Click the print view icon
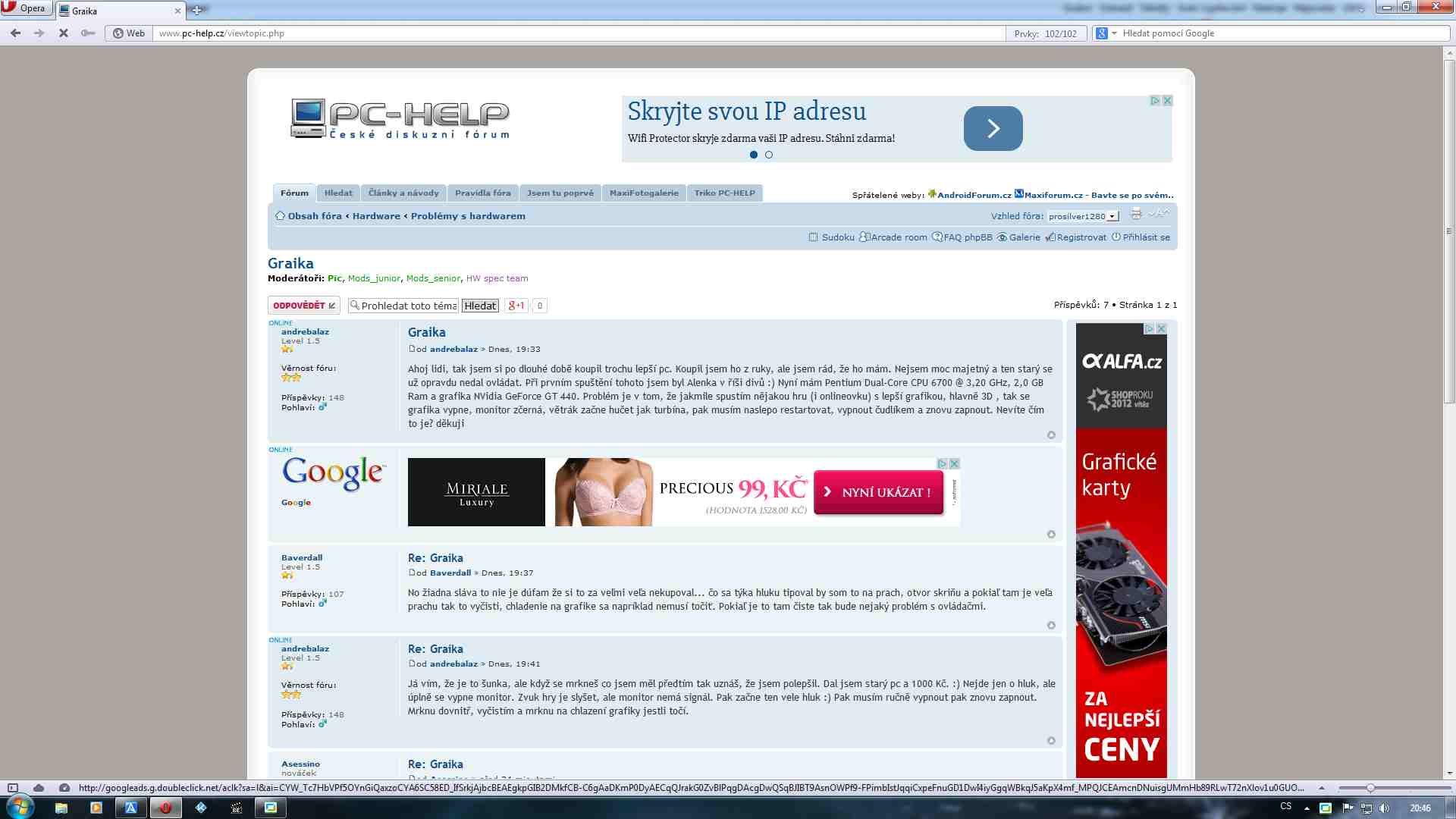This screenshot has height=819, width=1456. click(x=1136, y=214)
